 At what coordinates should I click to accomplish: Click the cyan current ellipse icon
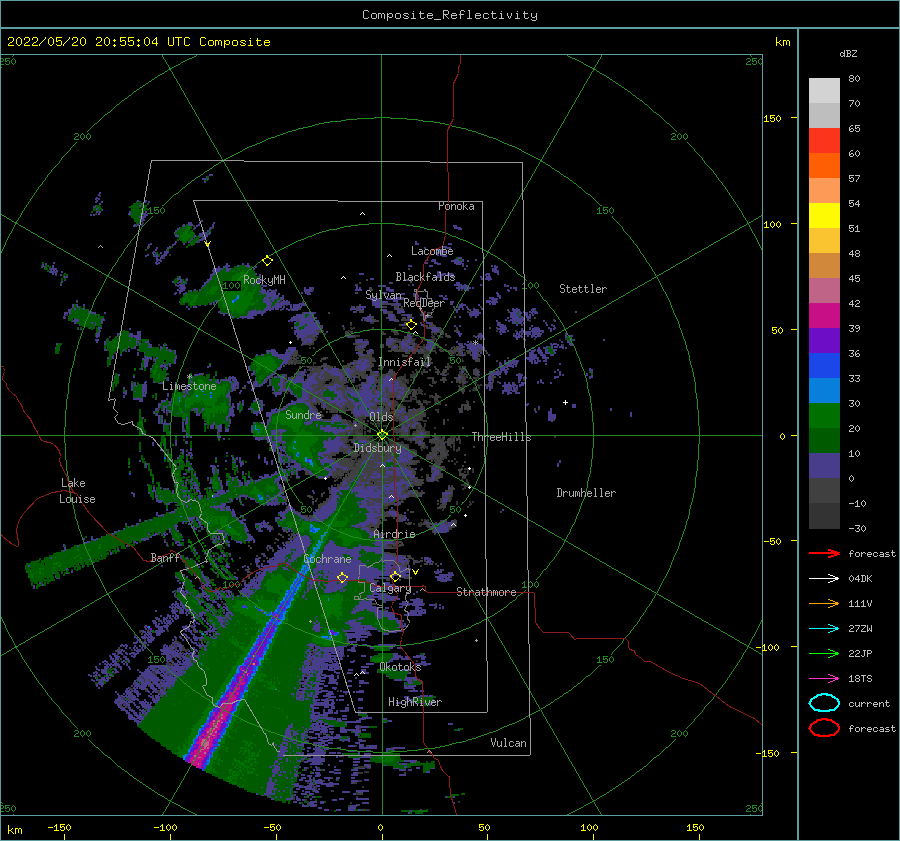click(x=824, y=703)
